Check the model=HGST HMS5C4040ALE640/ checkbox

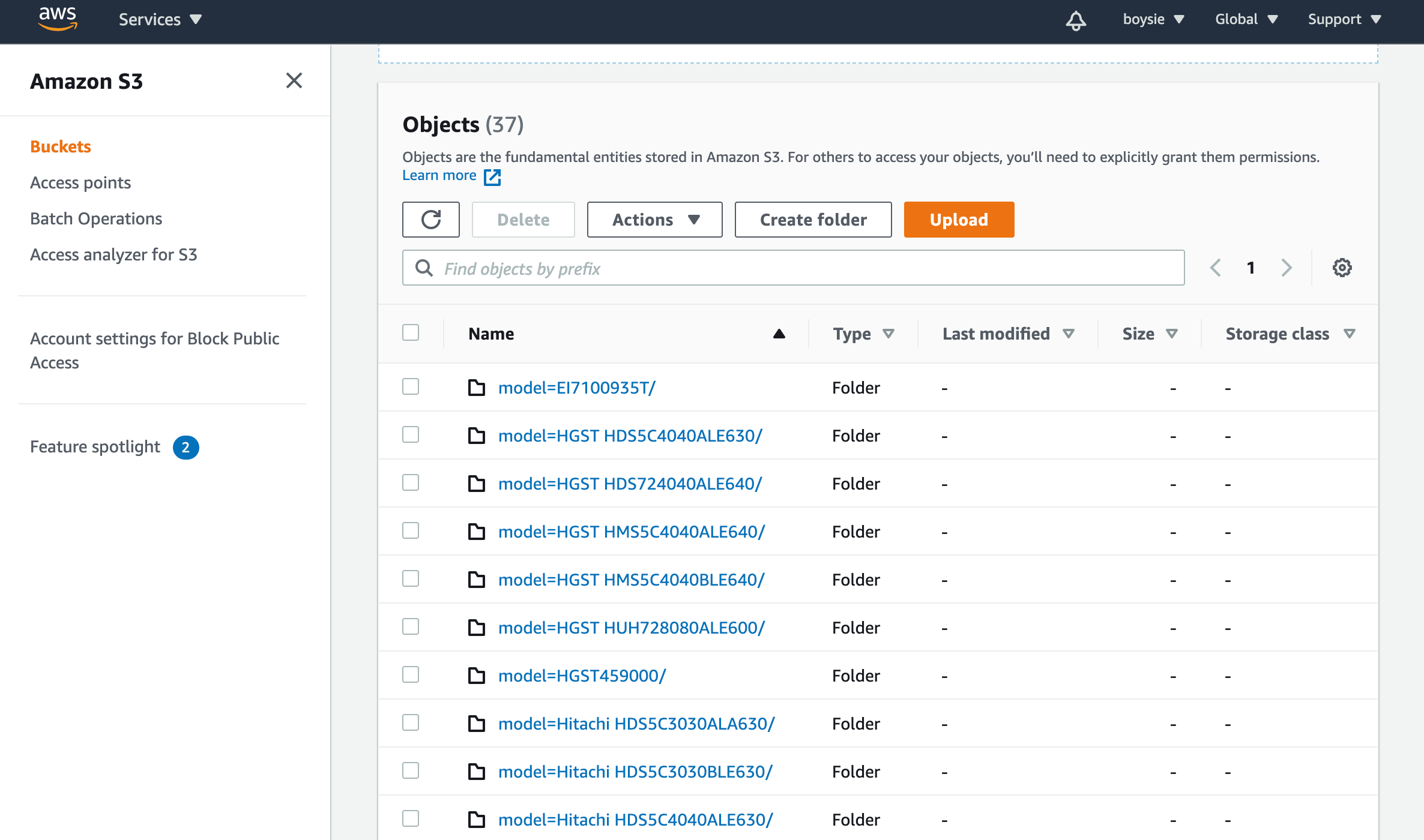(x=411, y=530)
